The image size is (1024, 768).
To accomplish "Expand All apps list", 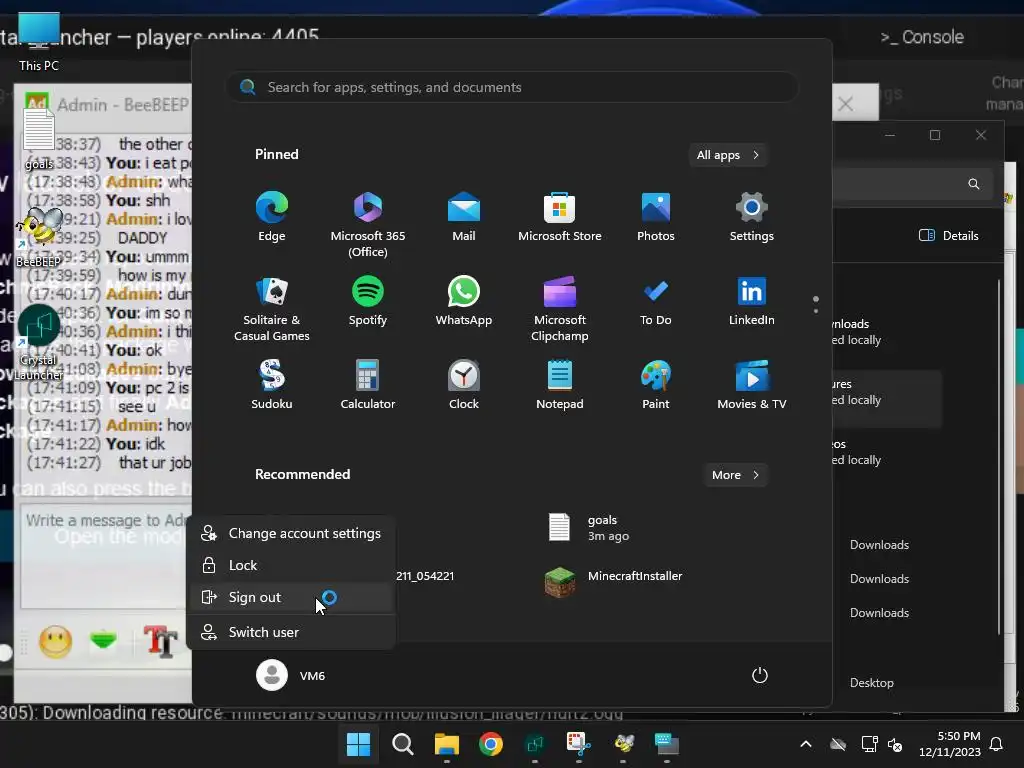I will click(x=728, y=155).
